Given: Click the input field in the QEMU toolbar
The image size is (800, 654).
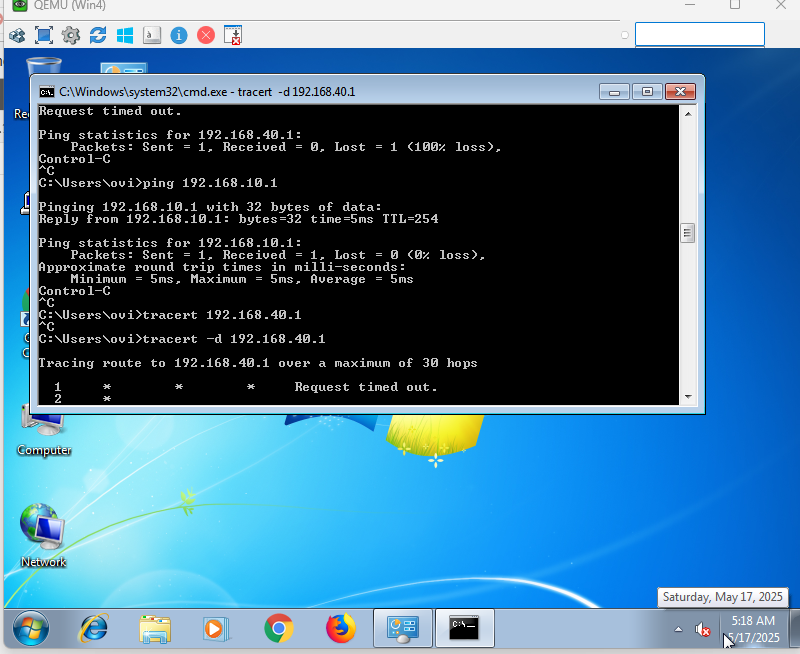Looking at the screenshot, I should coord(699,34).
